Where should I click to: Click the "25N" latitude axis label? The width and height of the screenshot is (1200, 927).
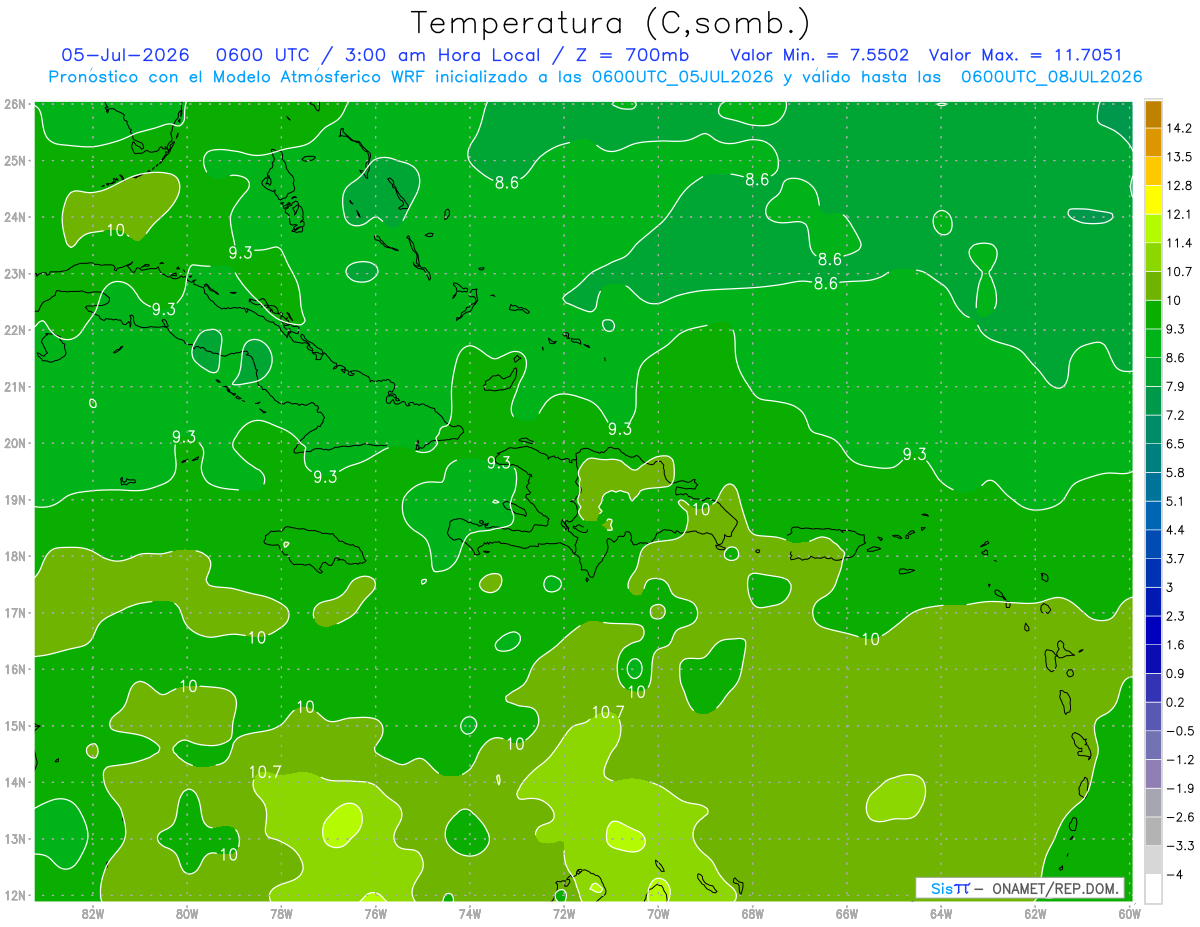(14, 160)
